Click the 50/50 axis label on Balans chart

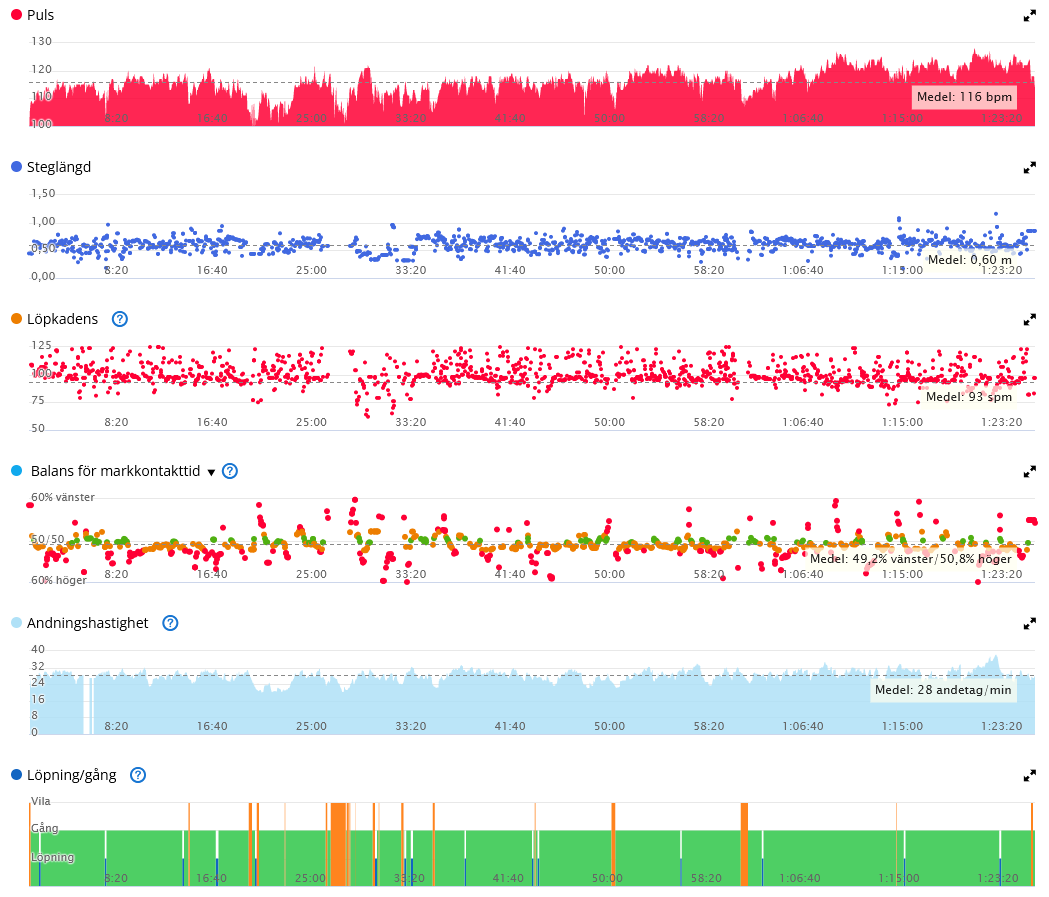(47, 538)
